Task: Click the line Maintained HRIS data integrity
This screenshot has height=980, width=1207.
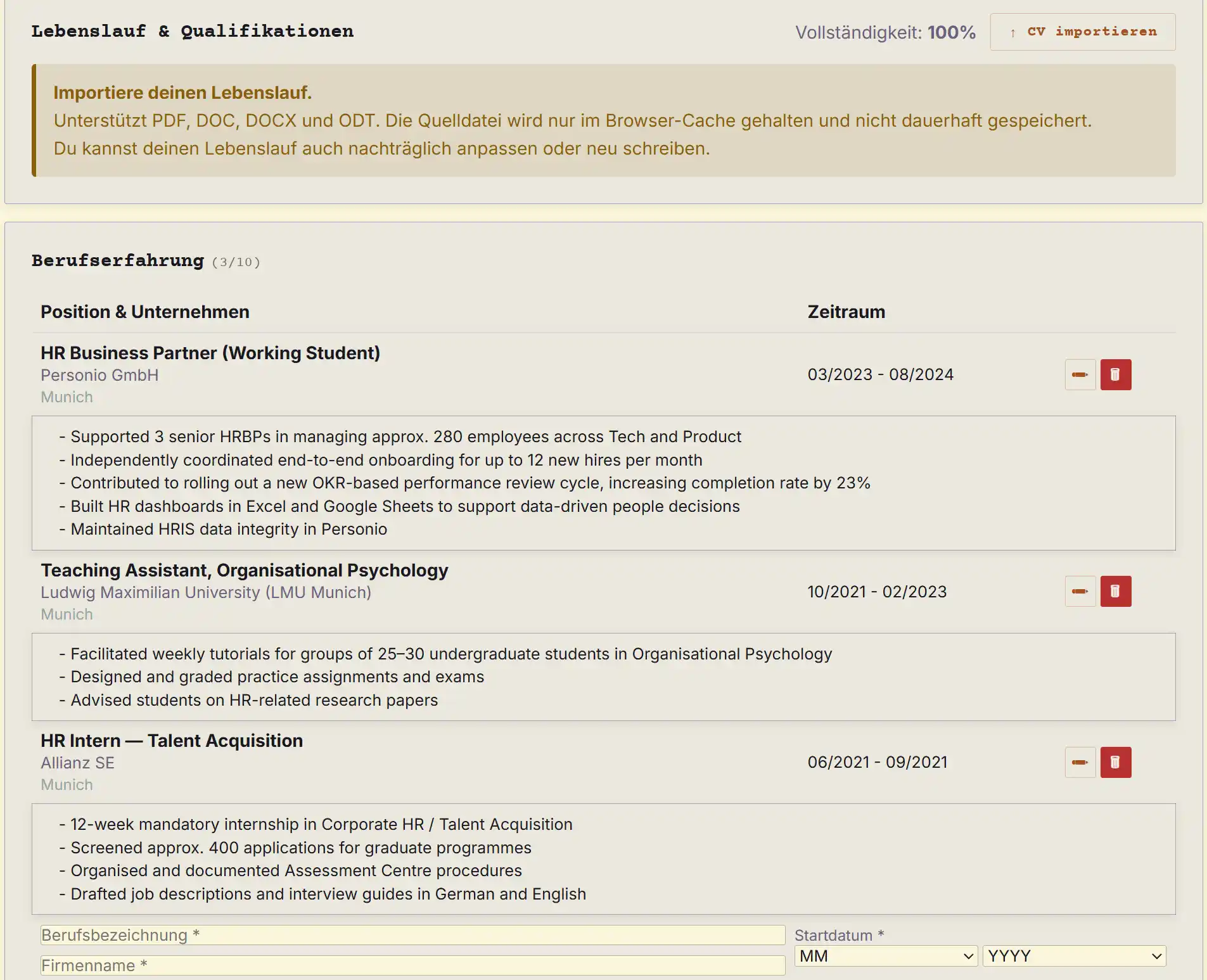Action: pyautogui.click(x=222, y=529)
